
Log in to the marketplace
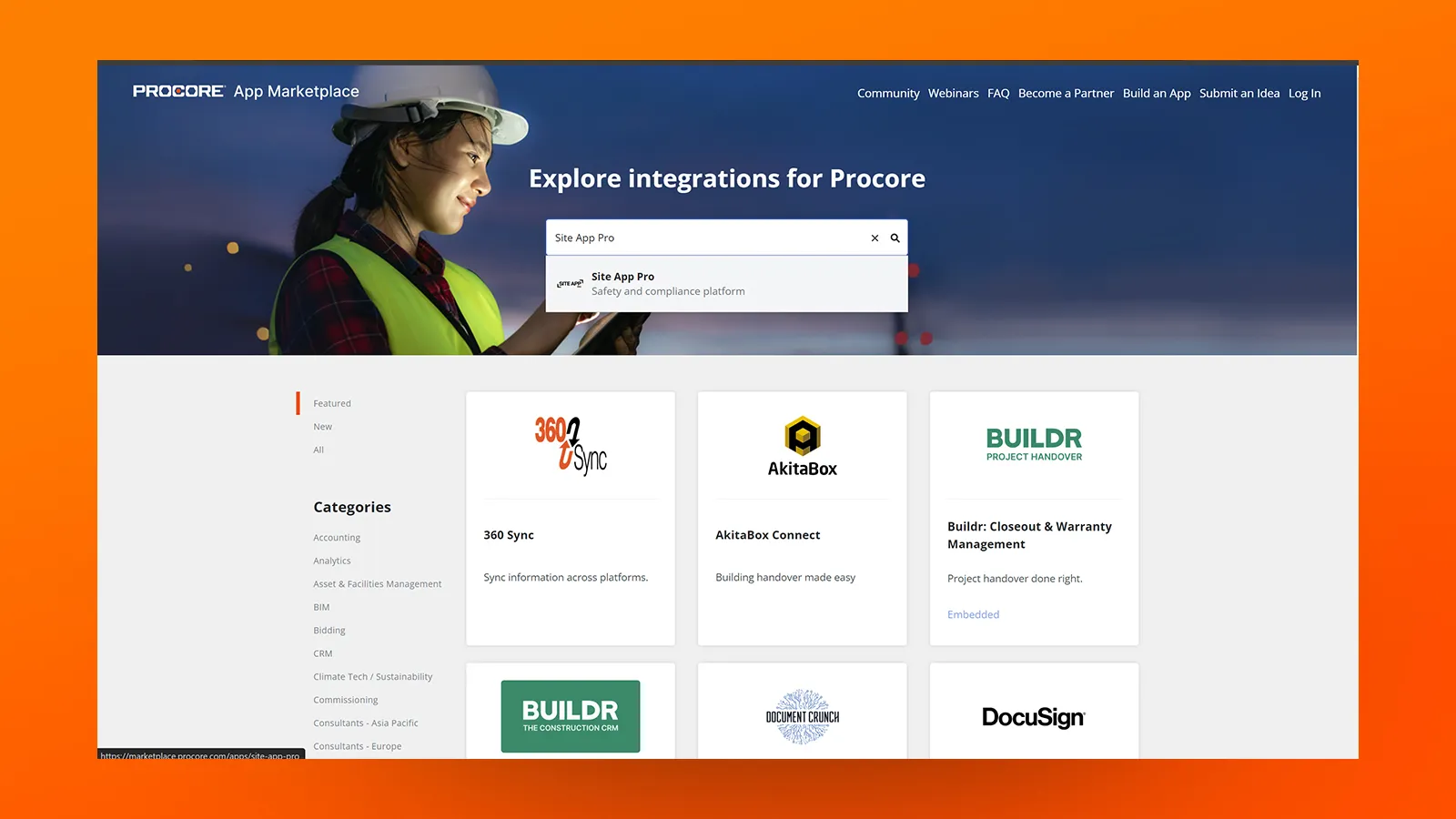pyautogui.click(x=1304, y=93)
